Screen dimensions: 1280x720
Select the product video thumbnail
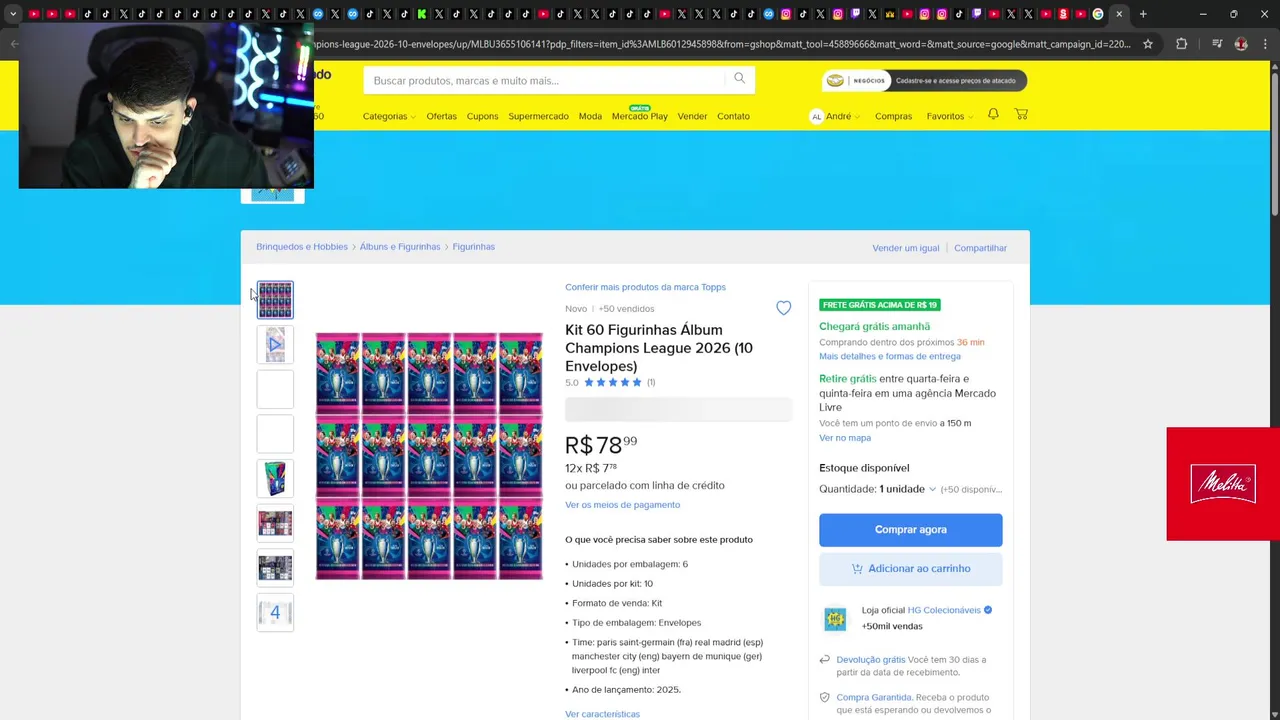click(x=275, y=344)
